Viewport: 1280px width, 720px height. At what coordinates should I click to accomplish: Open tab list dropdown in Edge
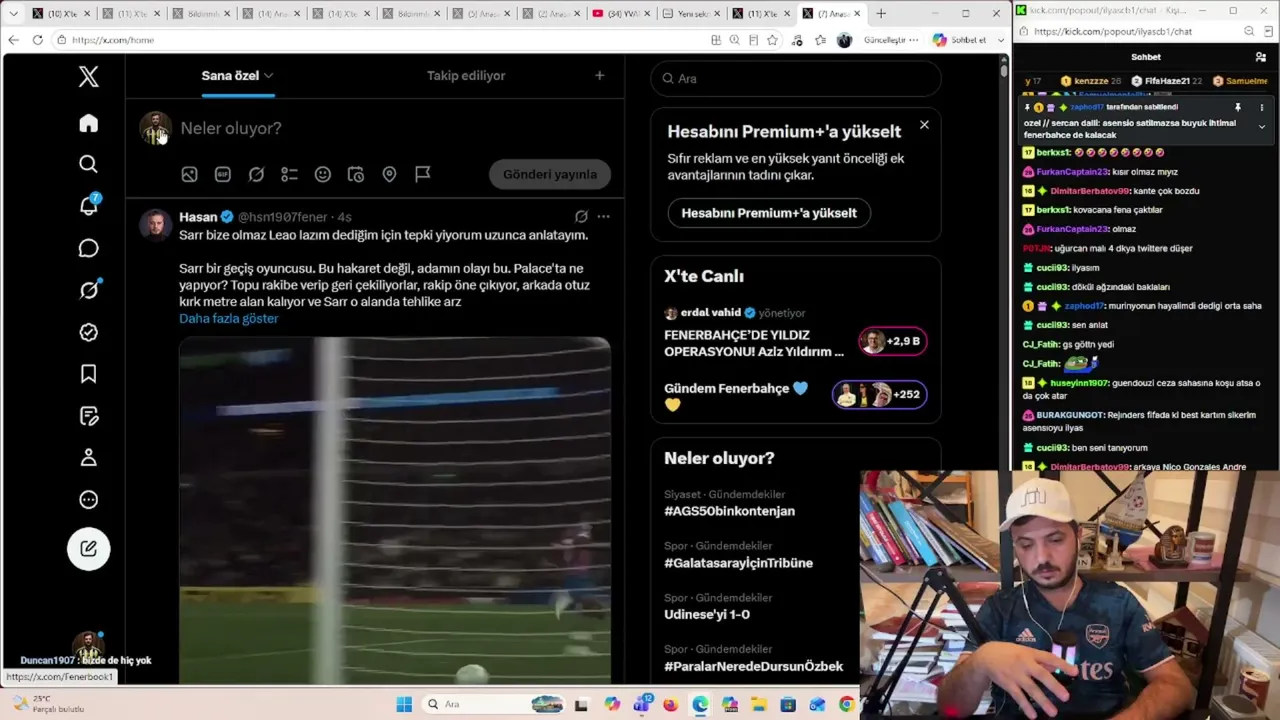point(14,14)
